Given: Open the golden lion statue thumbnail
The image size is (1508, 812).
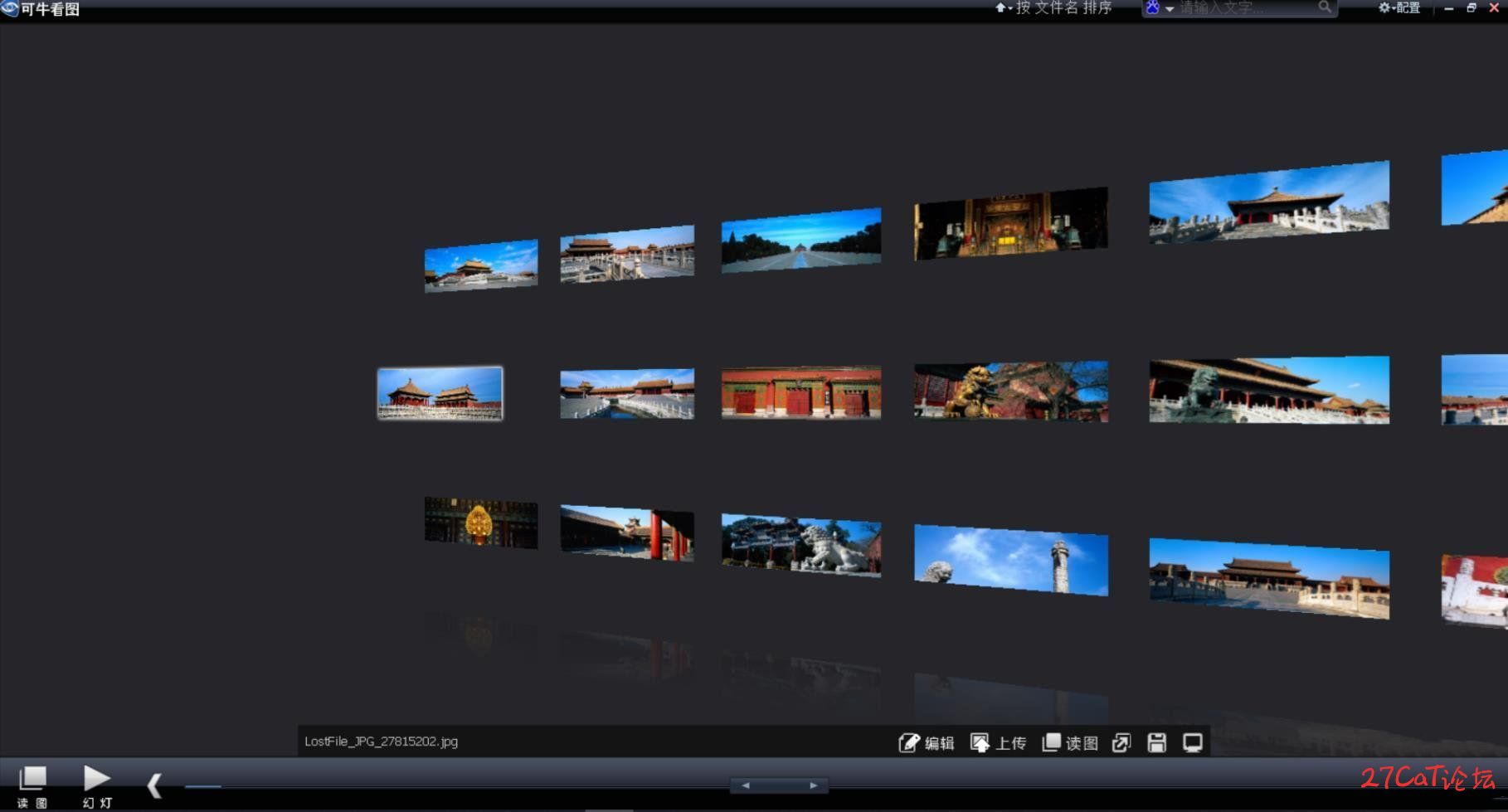Looking at the screenshot, I should pyautogui.click(x=1011, y=391).
